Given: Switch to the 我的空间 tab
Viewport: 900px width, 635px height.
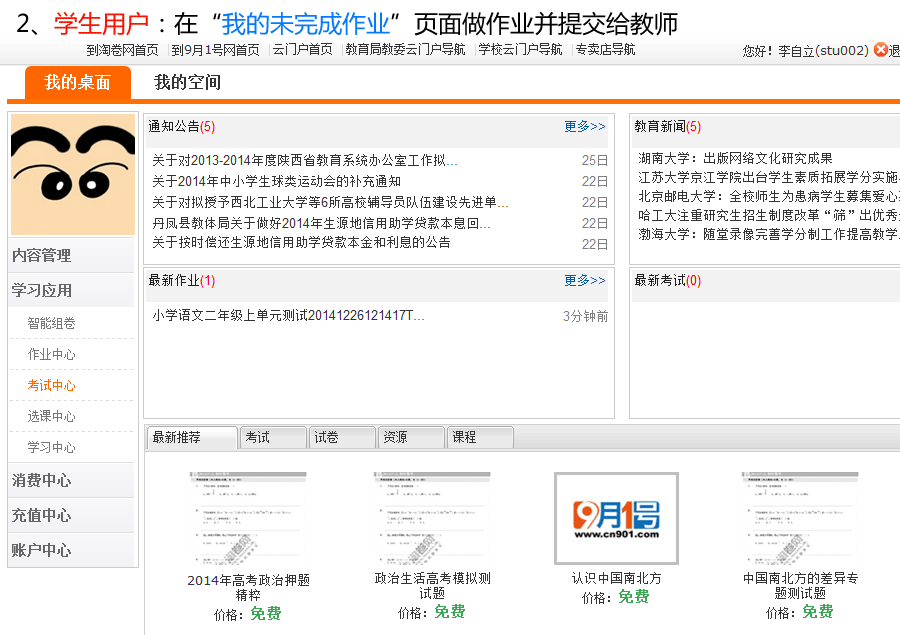Looking at the screenshot, I should [187, 83].
